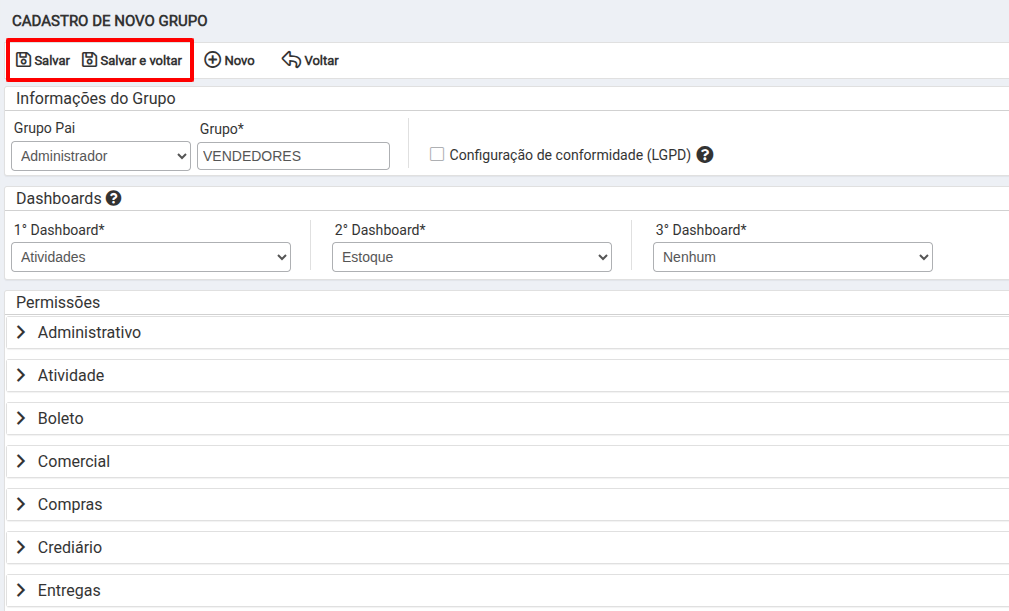Open the 1° Dashboard dropdown
Screen dimensions: 1009x611
151,257
